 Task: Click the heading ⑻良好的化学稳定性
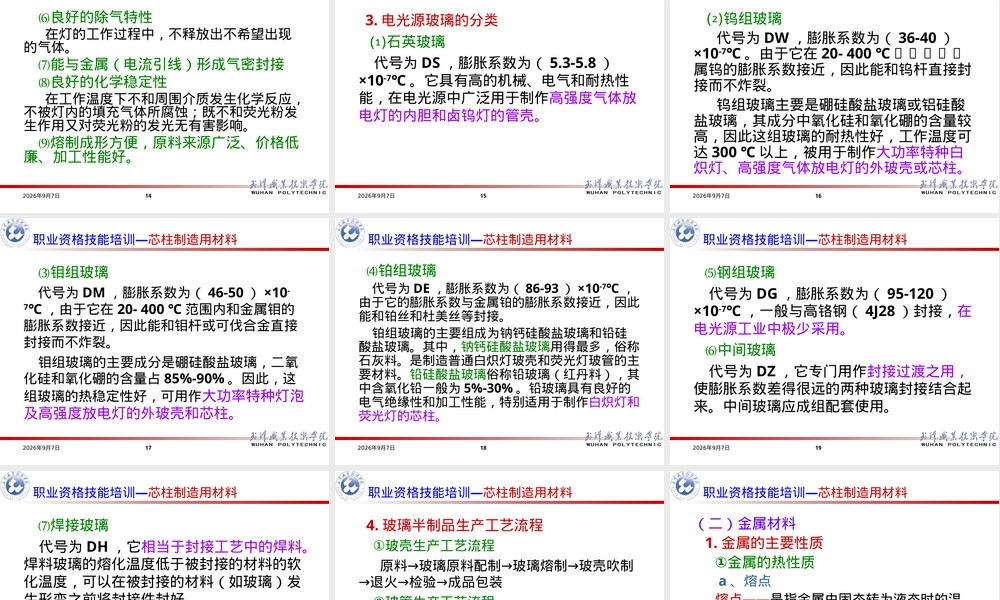(102, 82)
